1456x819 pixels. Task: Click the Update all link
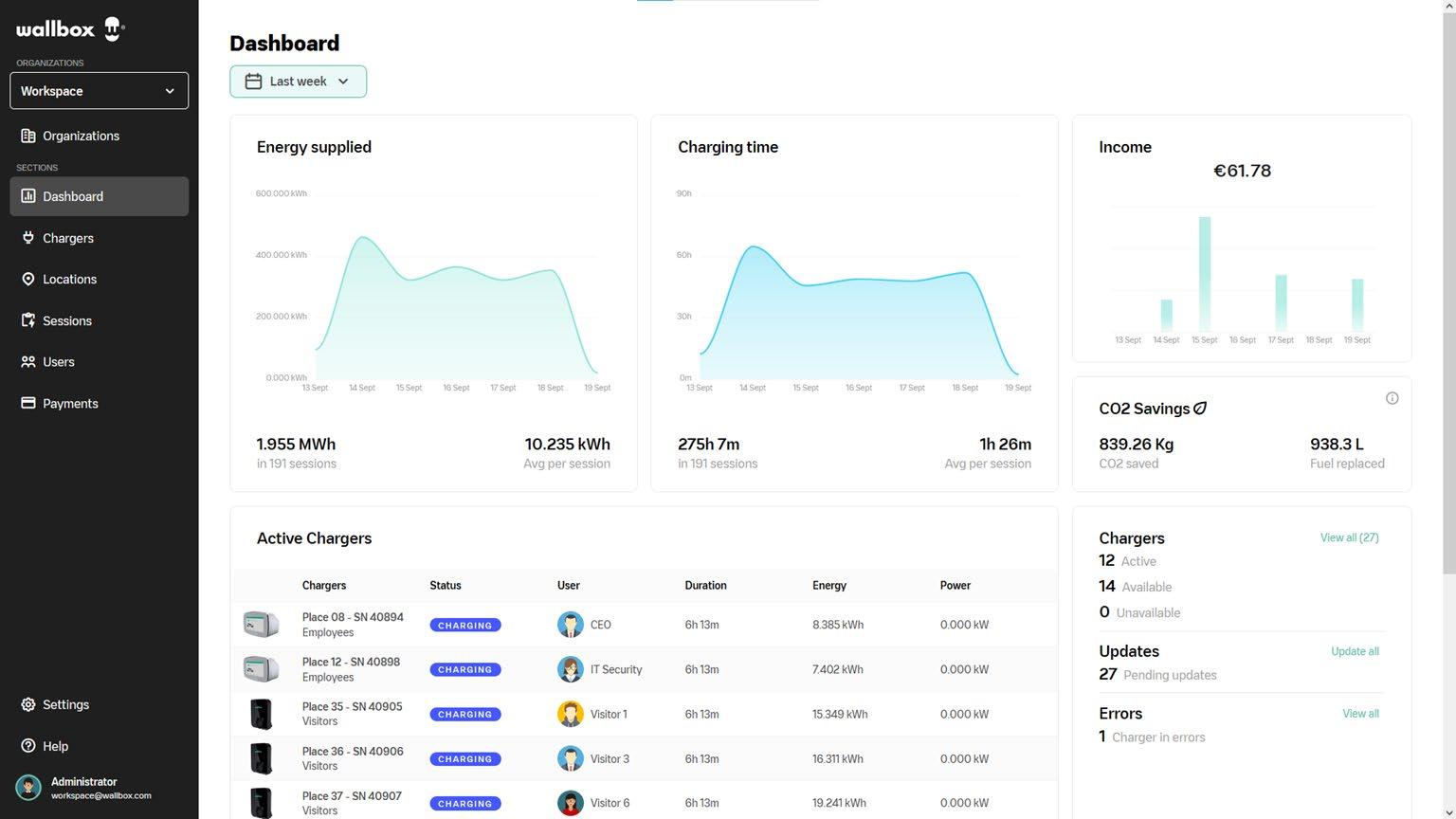pyautogui.click(x=1355, y=651)
